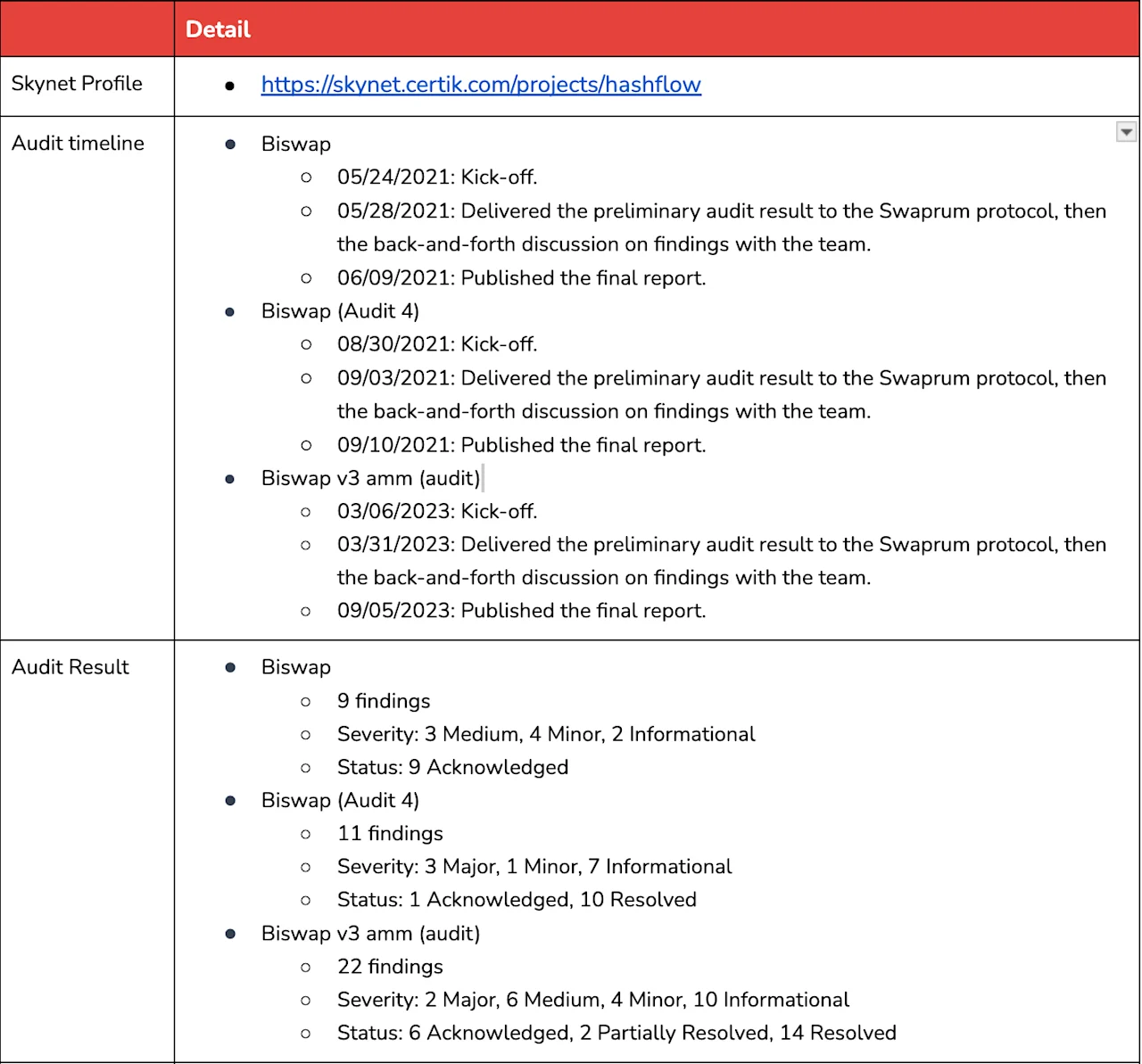Click "Biswap (Audit 4)" heading in Audit Result
This screenshot has height=1064, width=1142.
point(340,800)
